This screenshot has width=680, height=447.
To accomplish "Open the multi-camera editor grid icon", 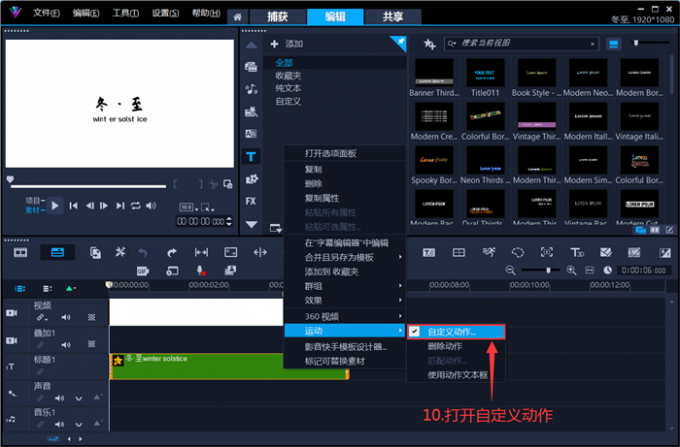I will click(459, 252).
